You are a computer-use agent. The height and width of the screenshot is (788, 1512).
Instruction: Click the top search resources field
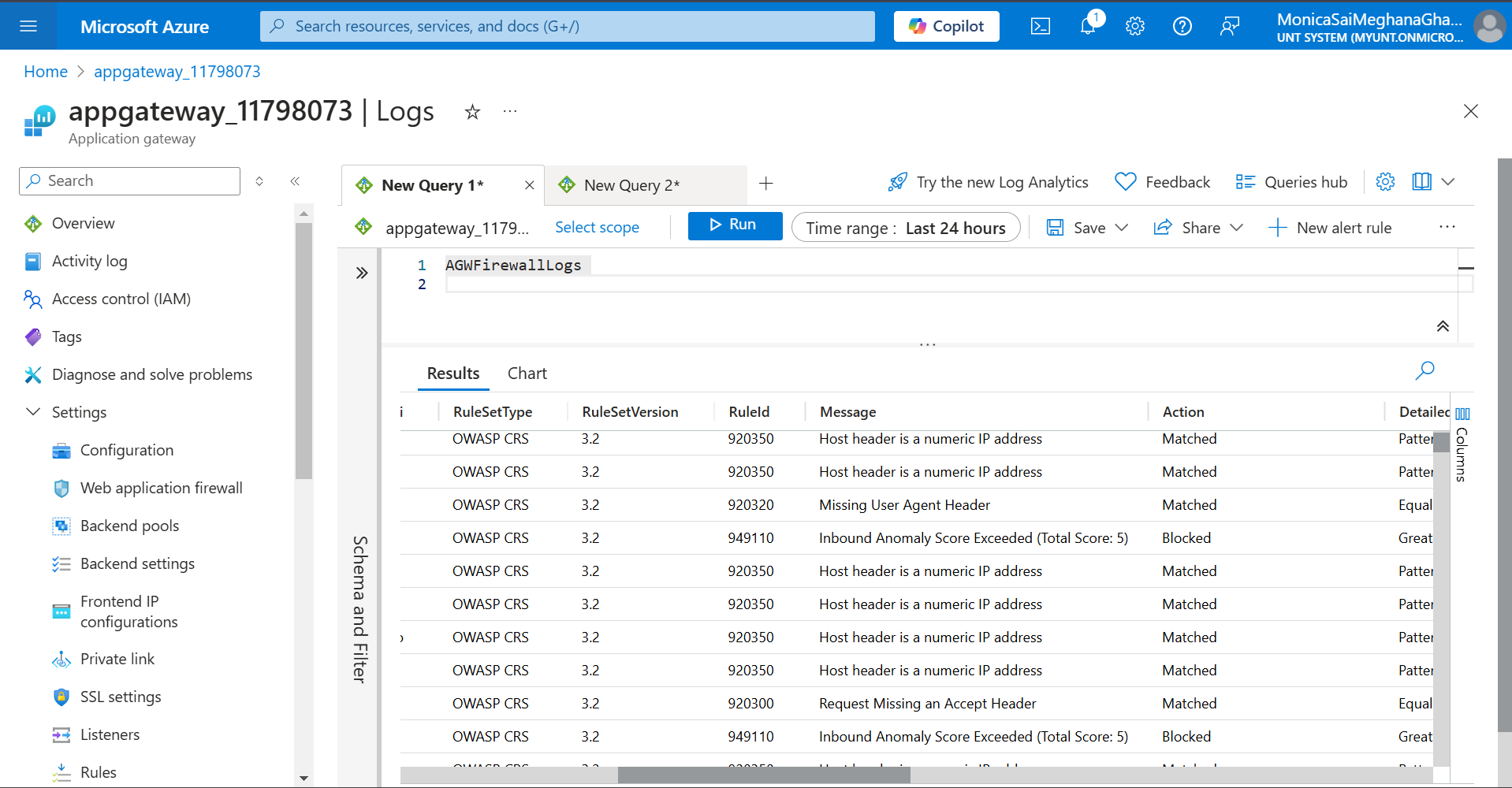click(568, 26)
